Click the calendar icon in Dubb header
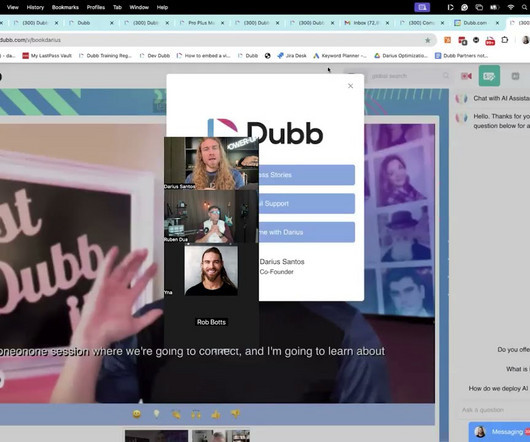Screen dimensions: 530x442 [515, 76]
